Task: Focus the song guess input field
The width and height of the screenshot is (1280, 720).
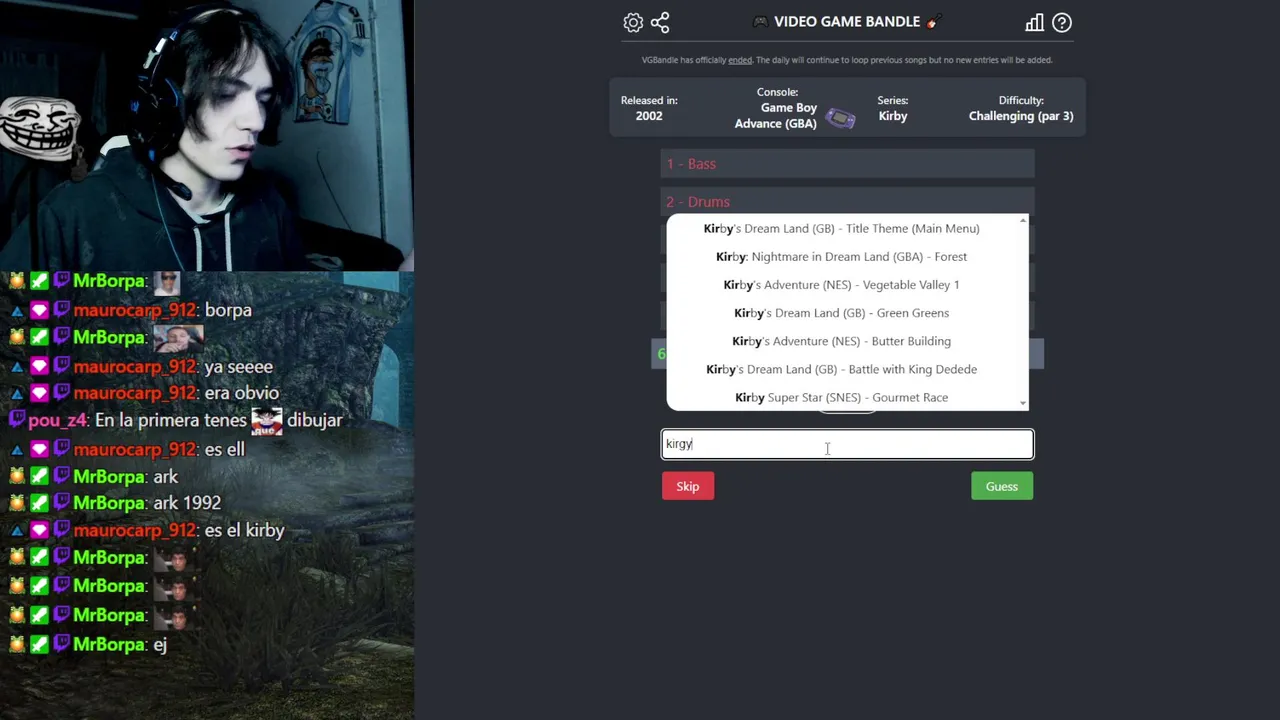Action: 847,444
